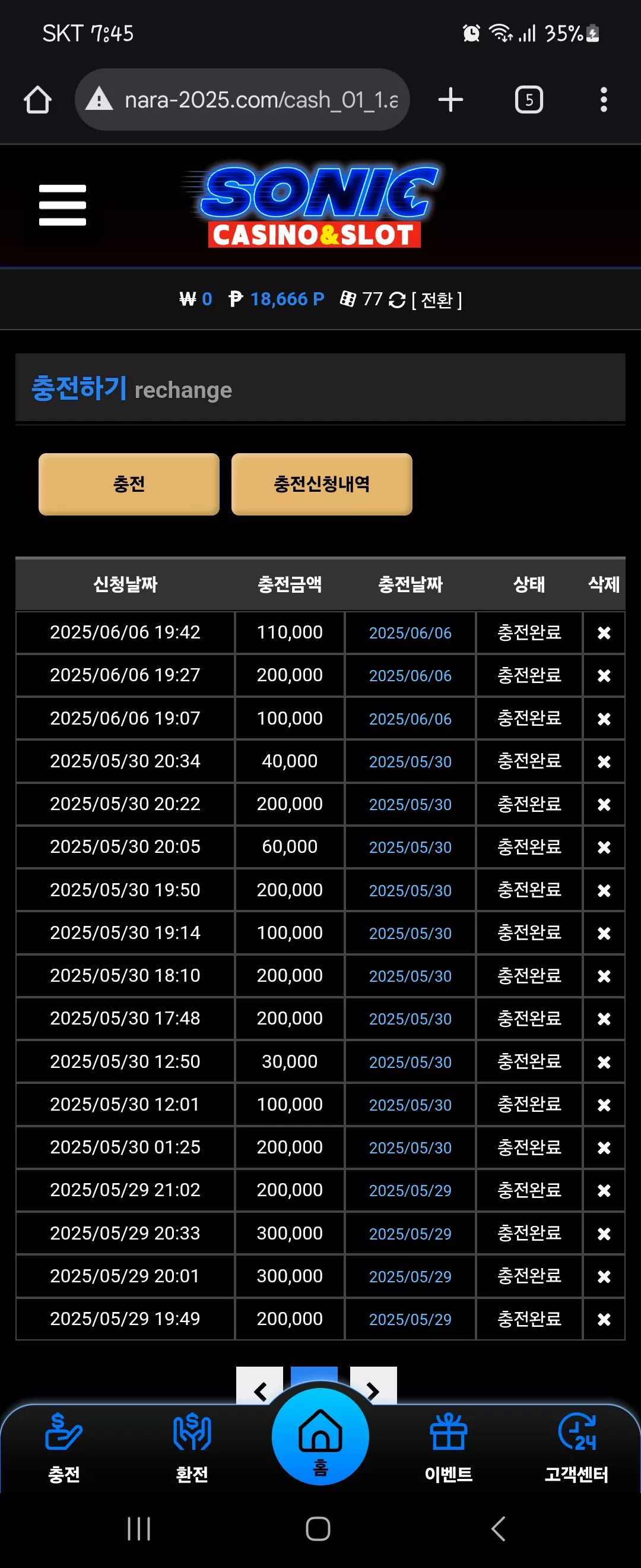Open the tab switcher showing 5 tabs
Viewport: 641px width, 1568px height.
tap(529, 100)
